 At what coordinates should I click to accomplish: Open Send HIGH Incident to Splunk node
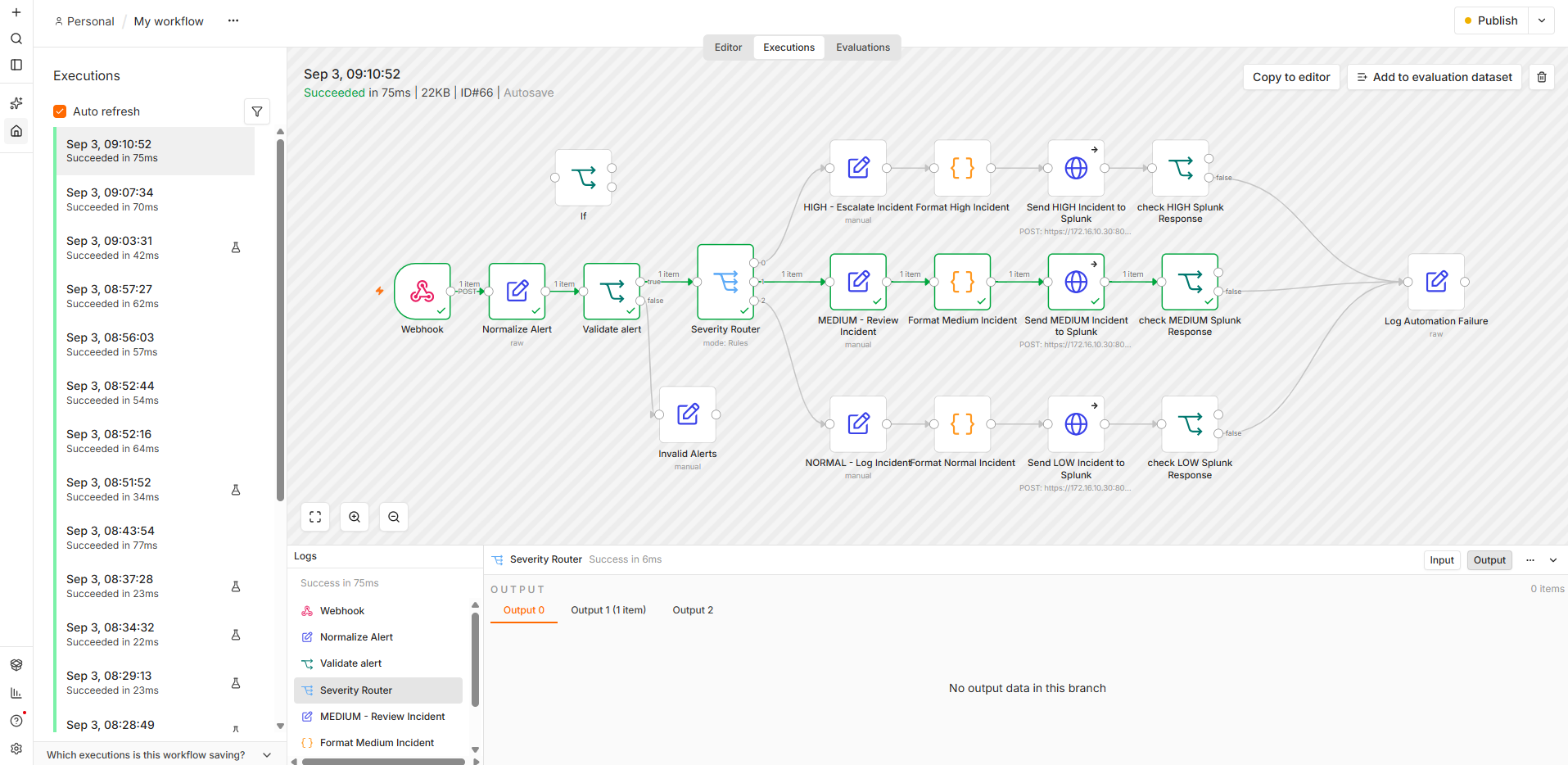click(x=1076, y=168)
